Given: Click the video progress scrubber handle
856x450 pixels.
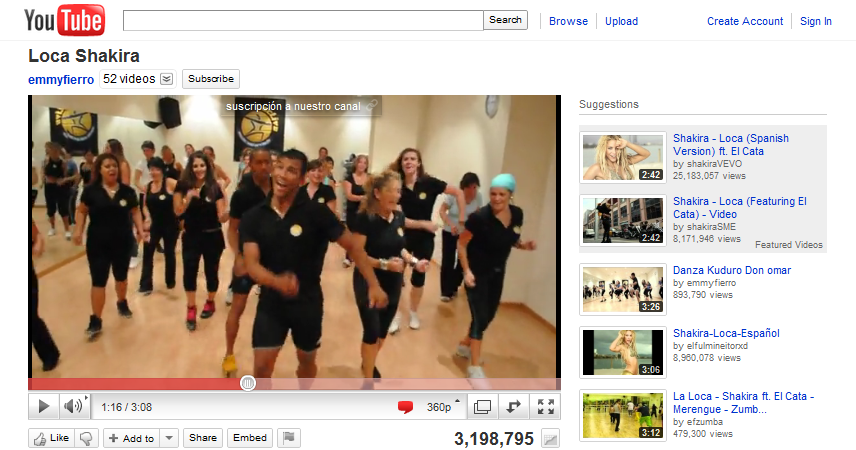Looking at the screenshot, I should click(x=248, y=383).
